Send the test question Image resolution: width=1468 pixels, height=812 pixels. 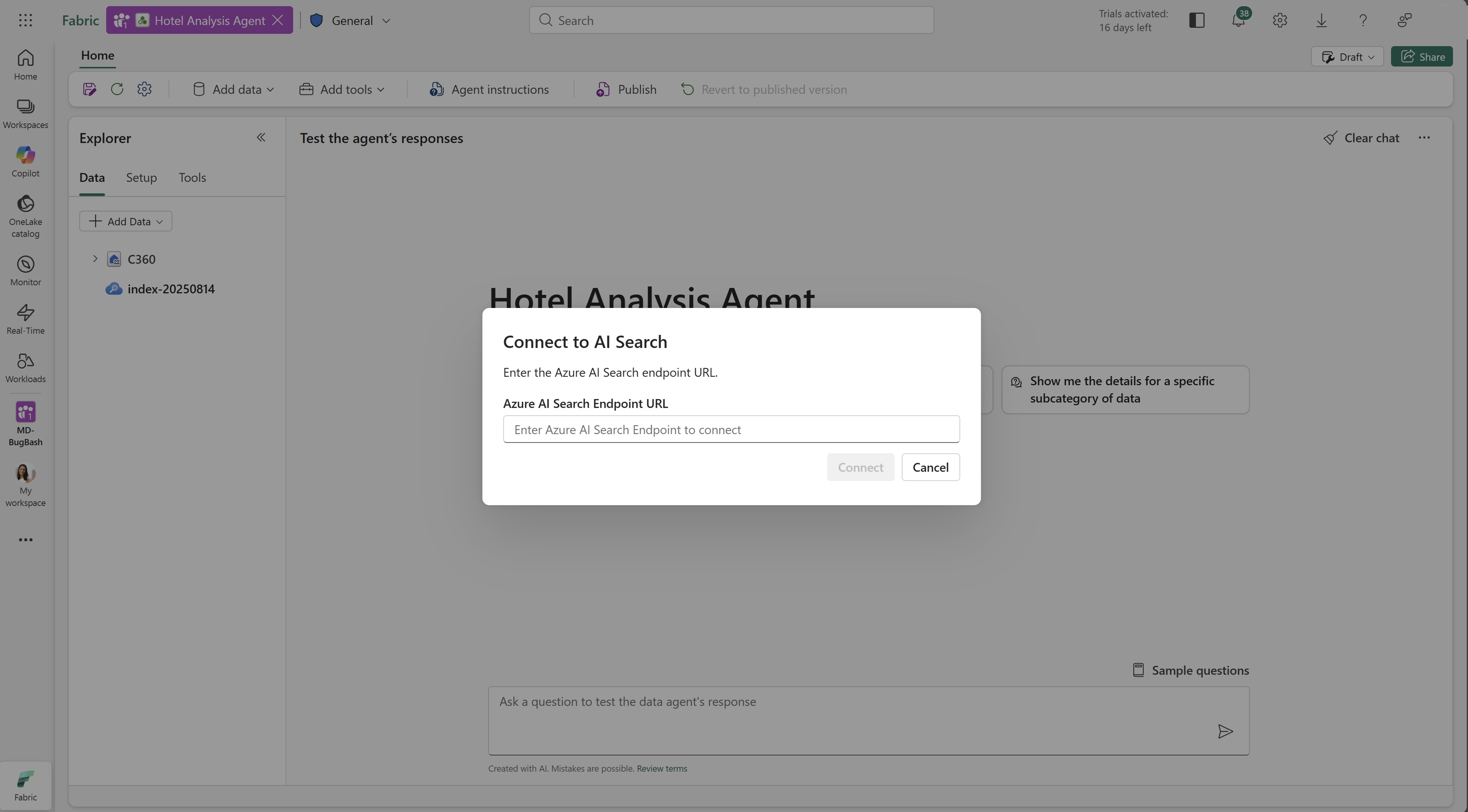pos(1225,732)
